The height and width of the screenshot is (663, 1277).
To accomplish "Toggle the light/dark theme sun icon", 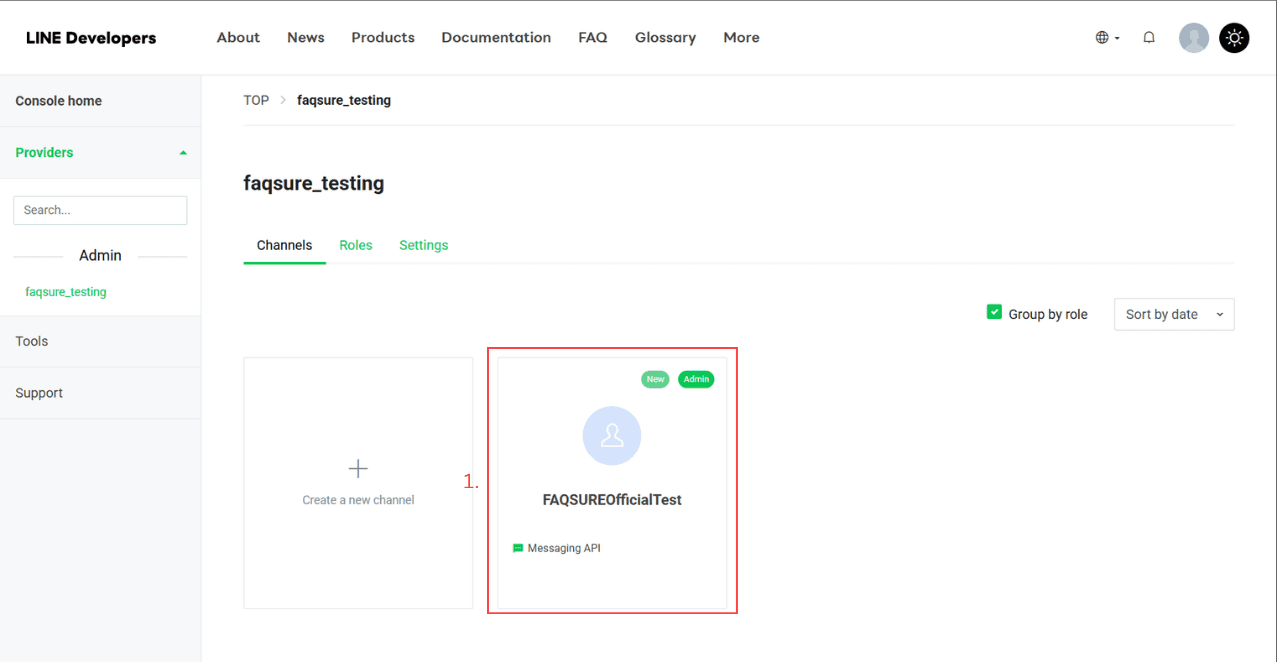I will pyautogui.click(x=1234, y=38).
